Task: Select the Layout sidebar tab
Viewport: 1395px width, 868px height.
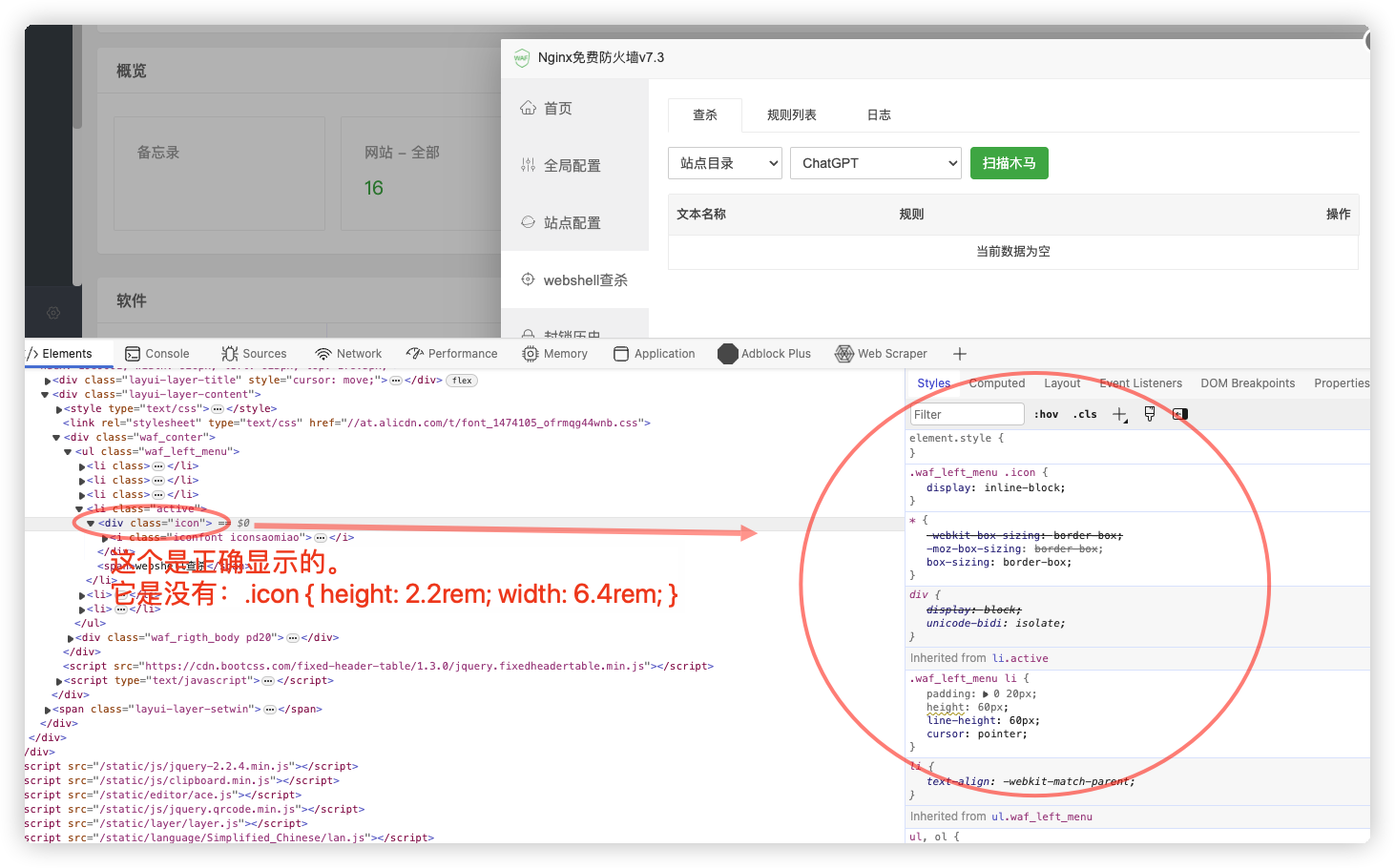Action: tap(1062, 383)
